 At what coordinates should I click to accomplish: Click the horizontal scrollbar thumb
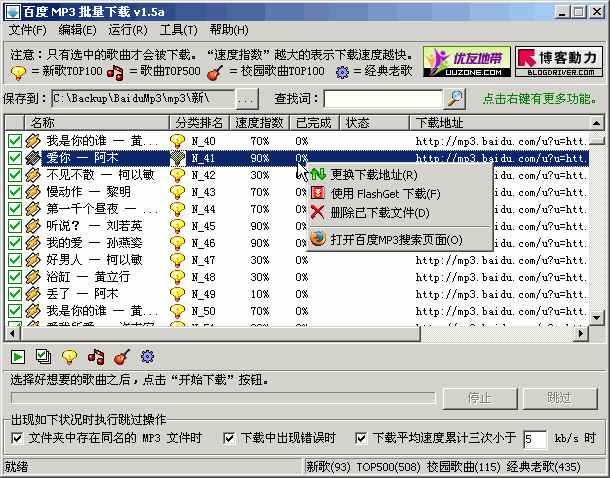coord(221,334)
